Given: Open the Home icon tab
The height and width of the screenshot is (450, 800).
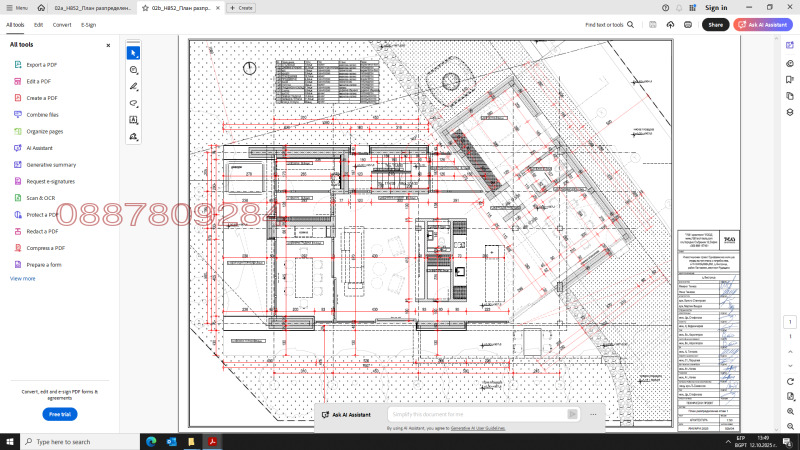Looking at the screenshot, I should 41,7.
